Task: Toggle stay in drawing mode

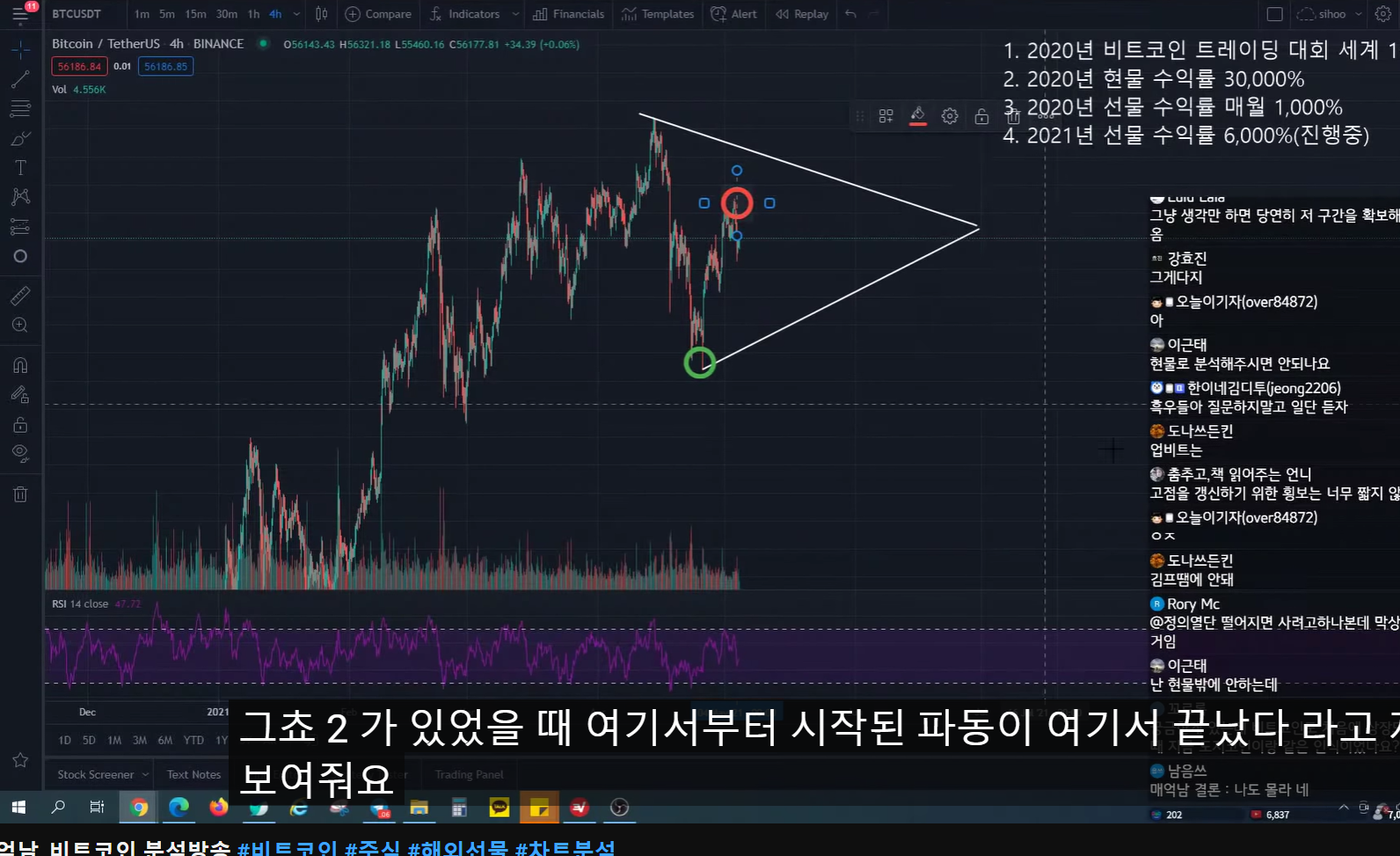Action: coord(20,395)
